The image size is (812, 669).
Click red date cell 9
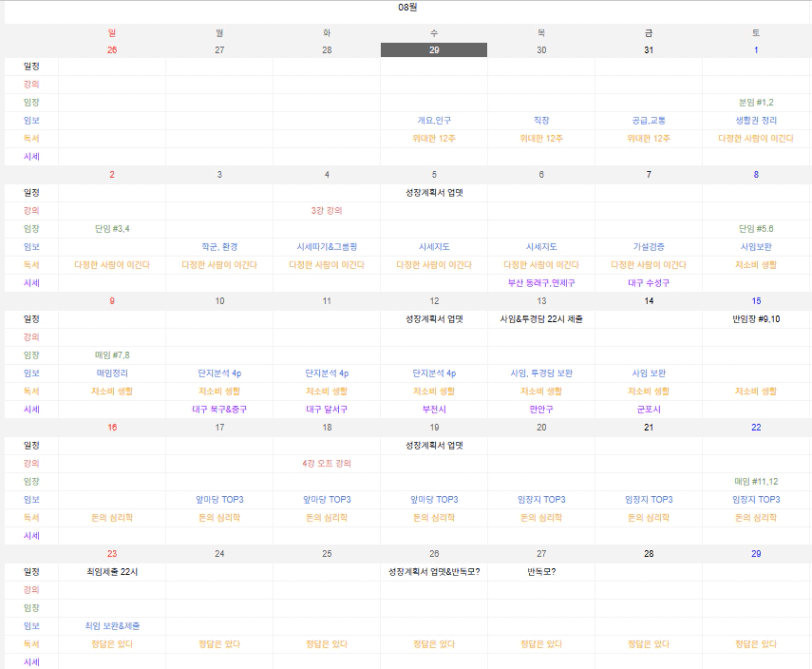(x=112, y=301)
